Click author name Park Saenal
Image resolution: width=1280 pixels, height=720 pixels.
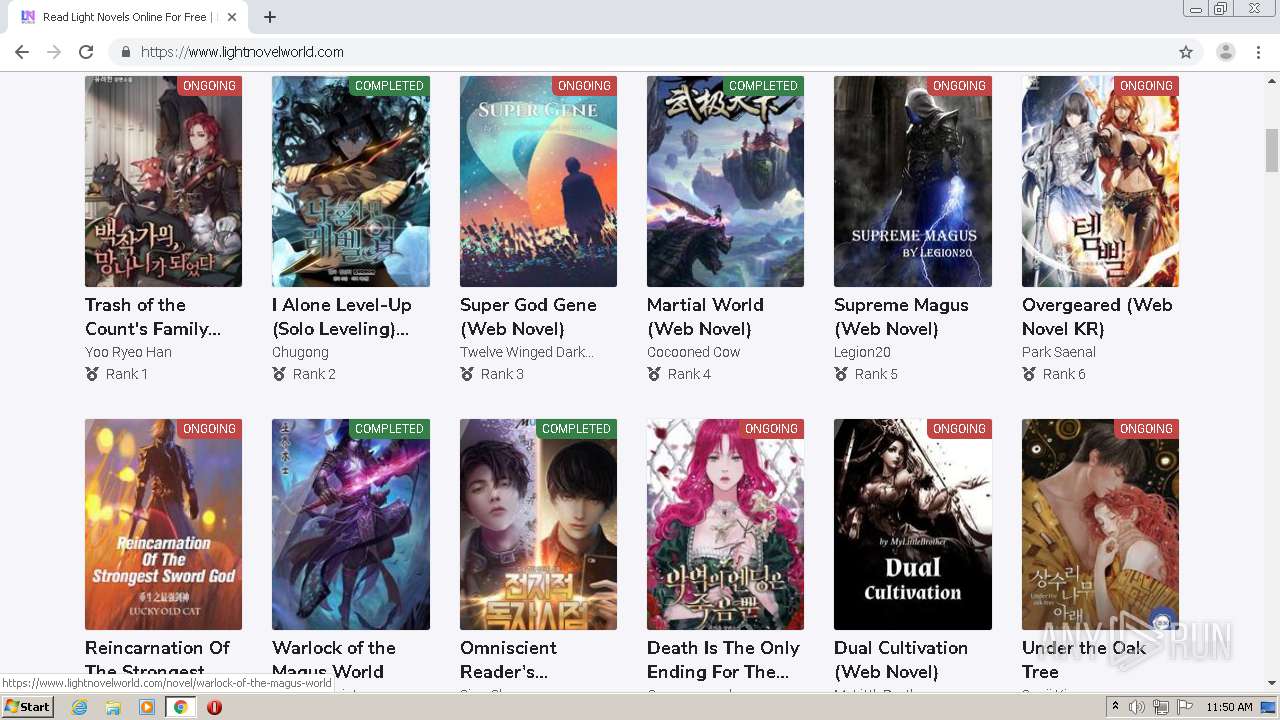pos(1059,352)
